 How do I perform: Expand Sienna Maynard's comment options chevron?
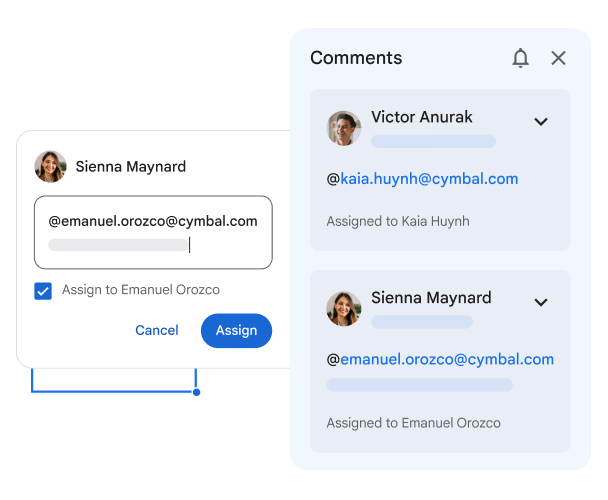coord(541,302)
